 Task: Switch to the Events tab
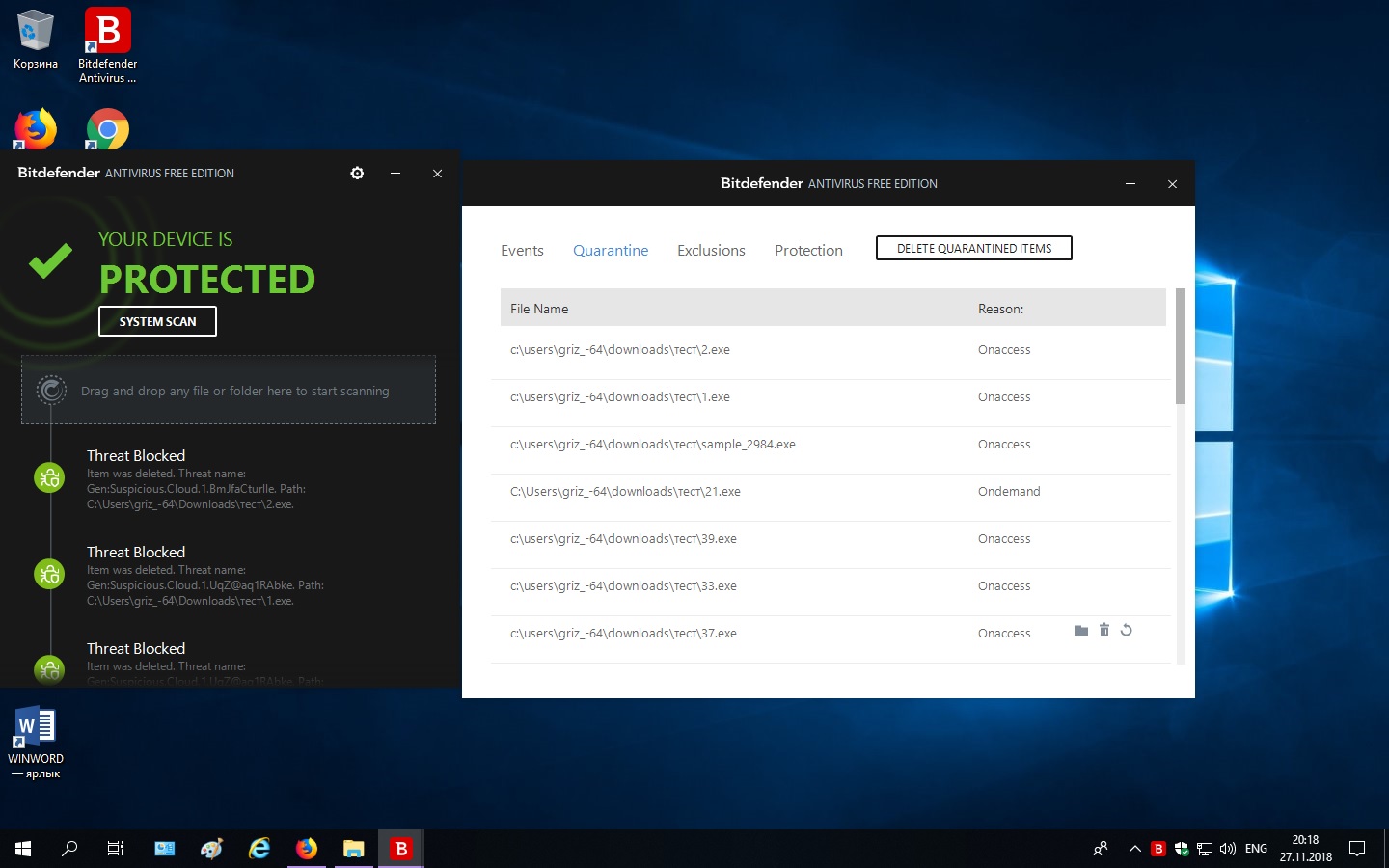(522, 251)
